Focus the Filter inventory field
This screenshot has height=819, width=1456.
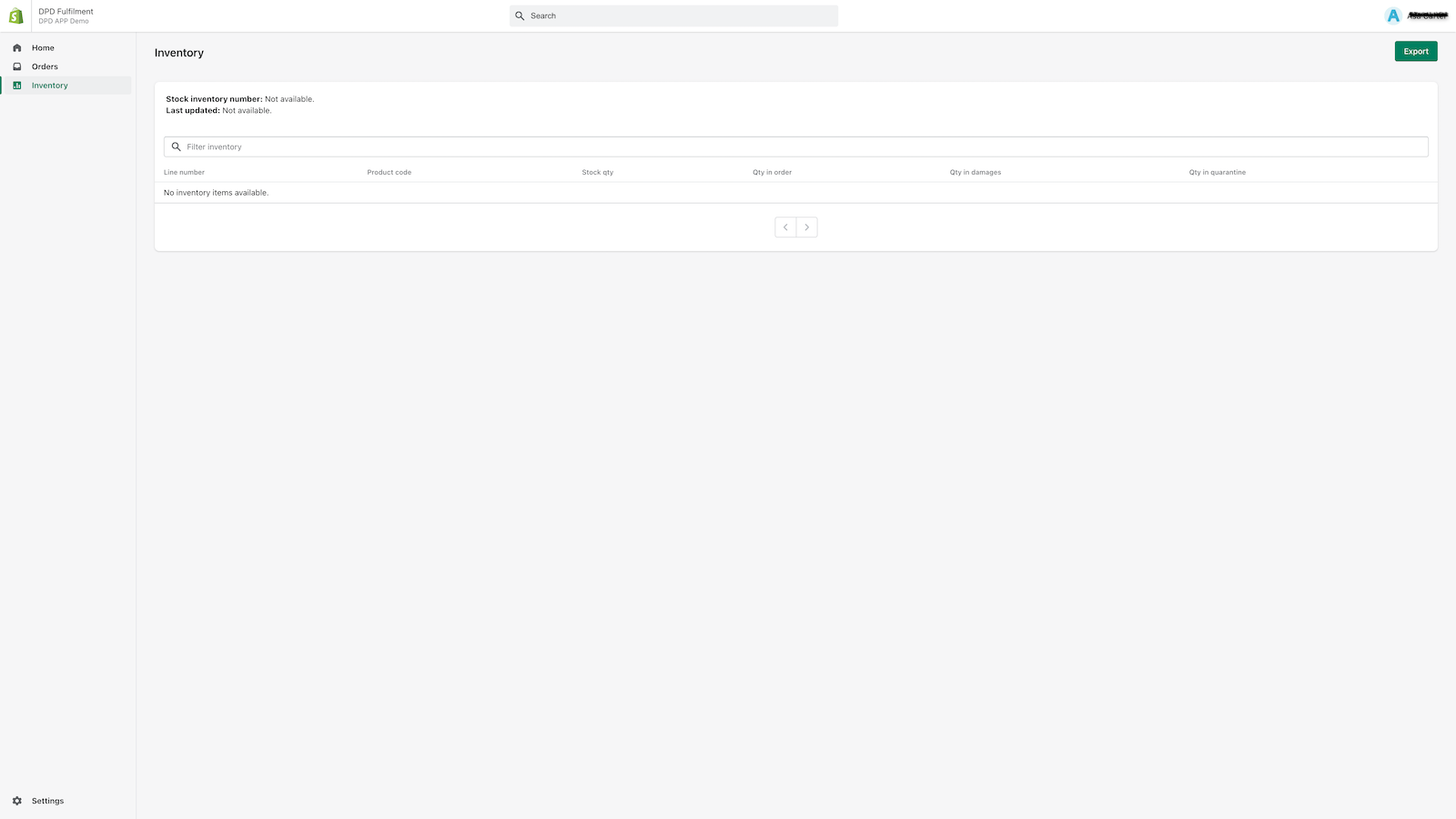[x=796, y=147]
